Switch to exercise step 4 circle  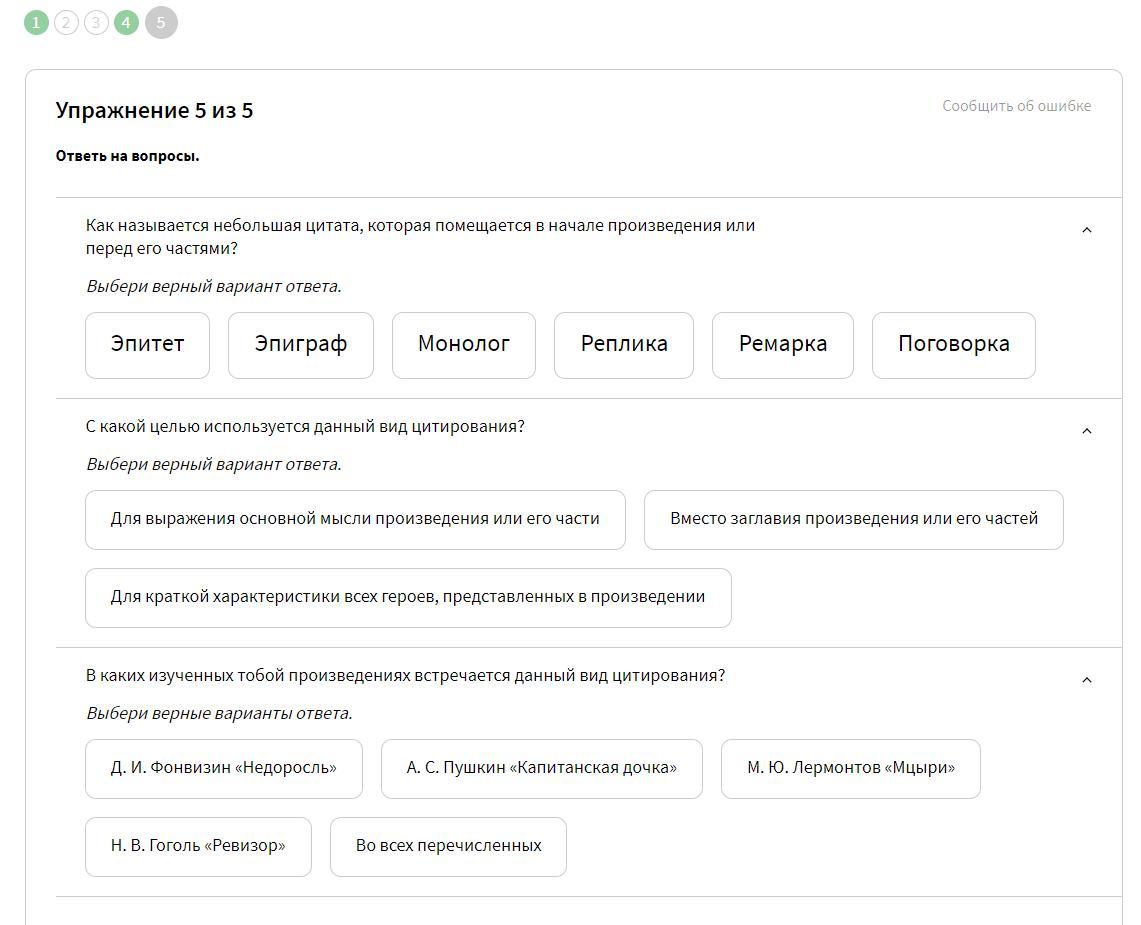[x=126, y=22]
